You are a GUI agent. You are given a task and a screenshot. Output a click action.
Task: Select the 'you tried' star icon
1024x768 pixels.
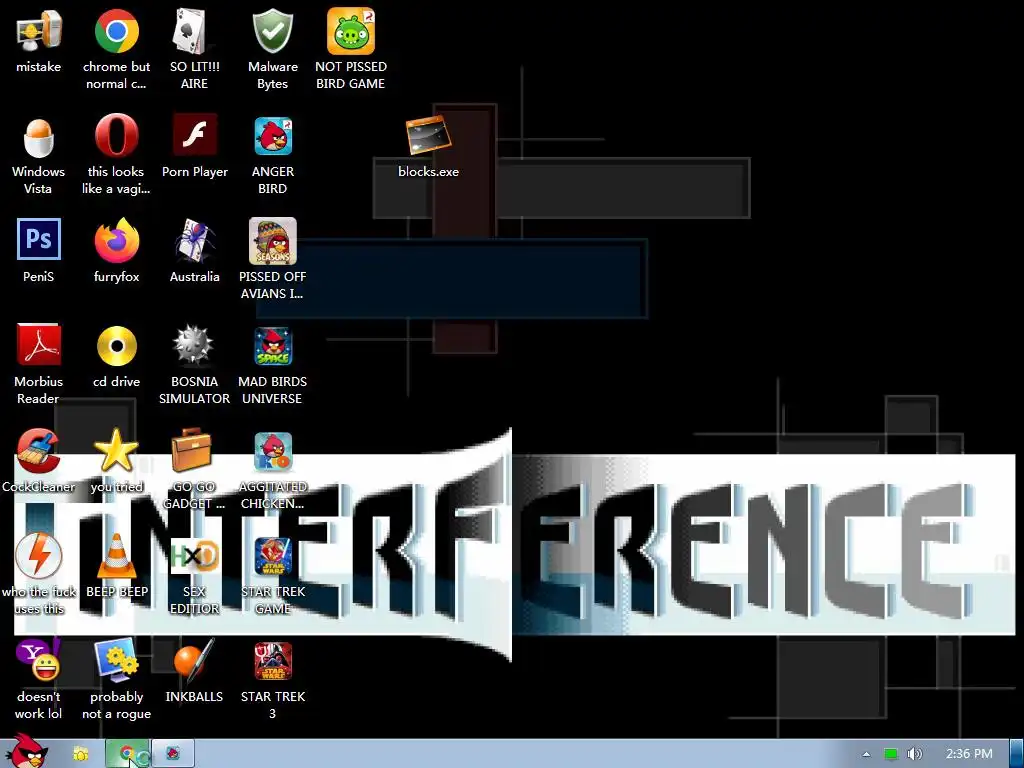coord(116,450)
